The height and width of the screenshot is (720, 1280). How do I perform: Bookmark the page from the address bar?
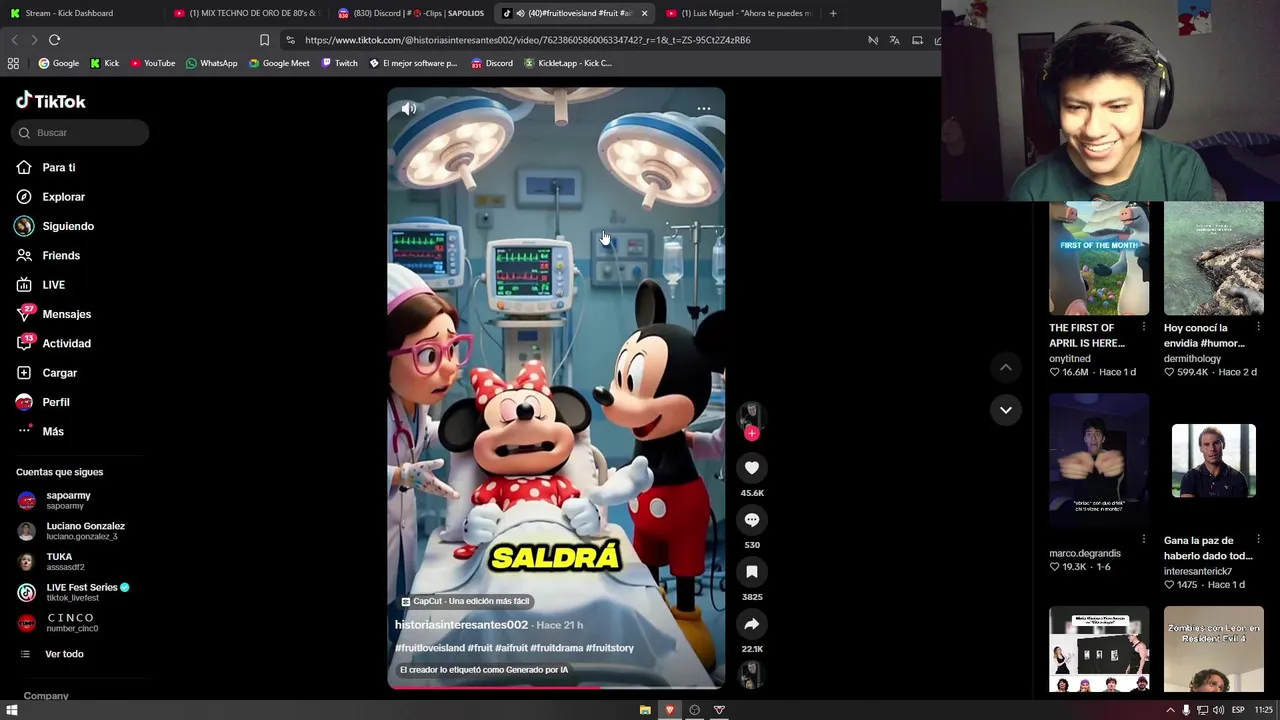(x=264, y=40)
